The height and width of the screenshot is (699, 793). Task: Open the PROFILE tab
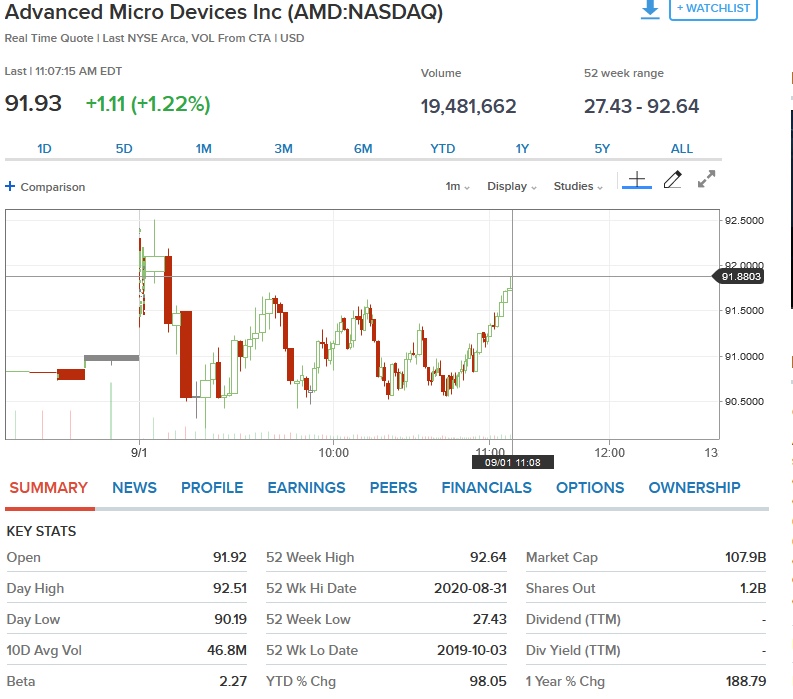(x=212, y=488)
